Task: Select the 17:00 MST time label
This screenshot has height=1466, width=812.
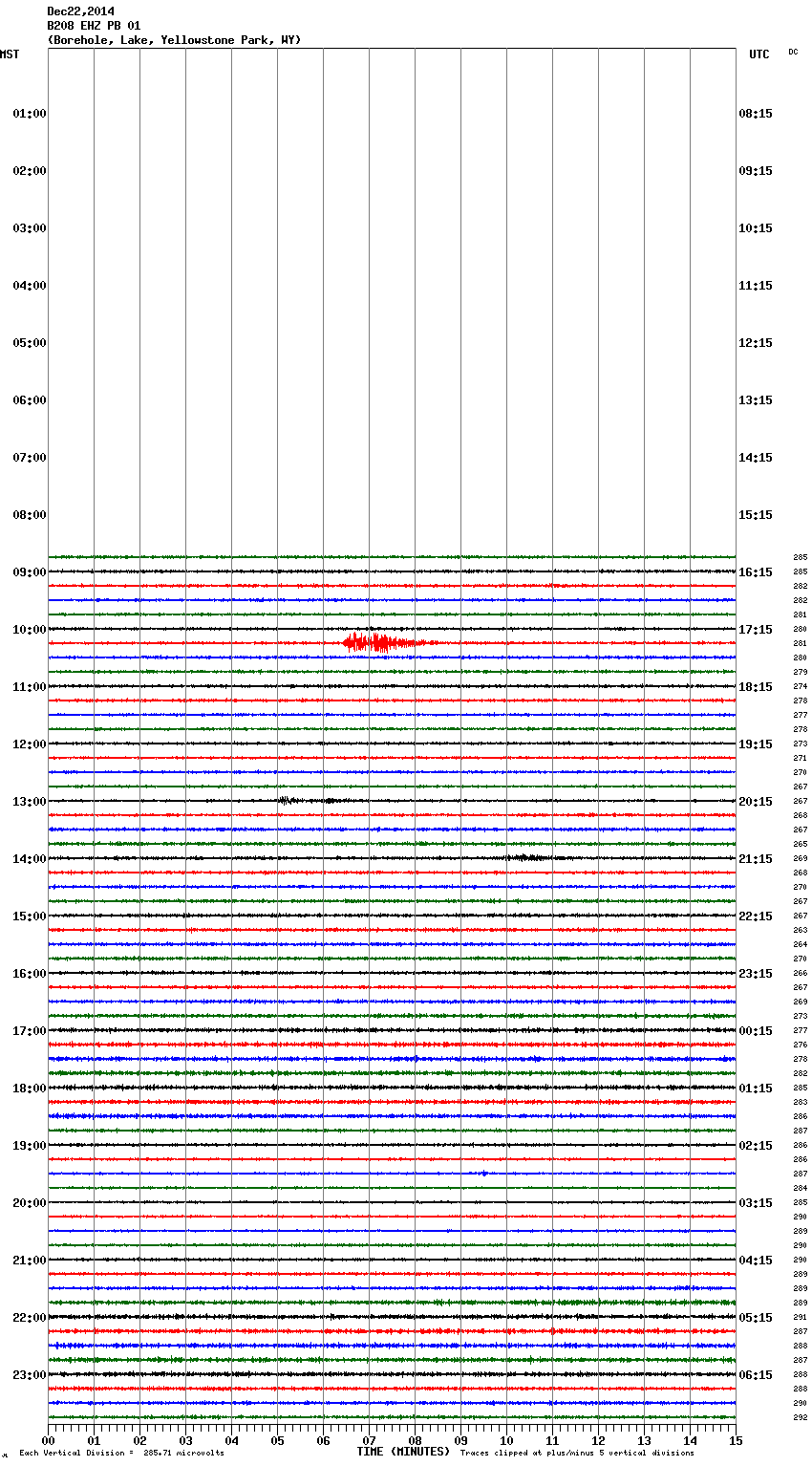Action: pyautogui.click(x=30, y=1031)
